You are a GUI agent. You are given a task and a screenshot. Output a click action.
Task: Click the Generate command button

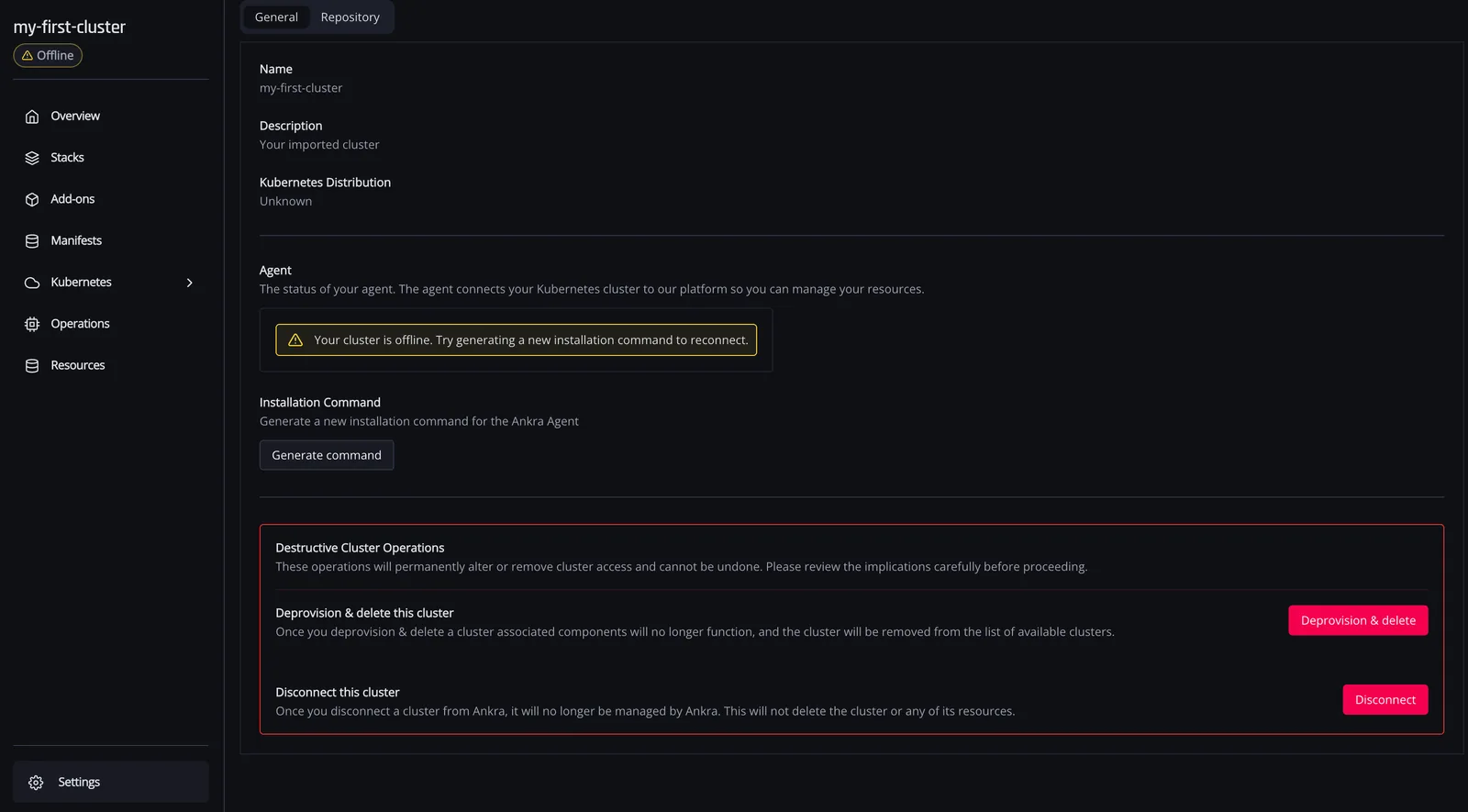click(x=327, y=455)
